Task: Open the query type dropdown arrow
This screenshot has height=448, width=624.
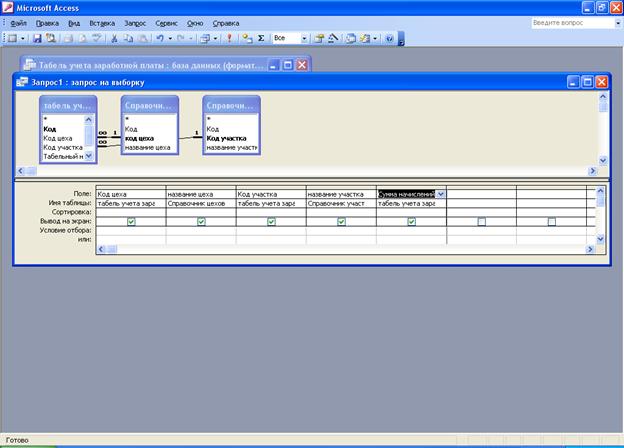Action: click(216, 39)
